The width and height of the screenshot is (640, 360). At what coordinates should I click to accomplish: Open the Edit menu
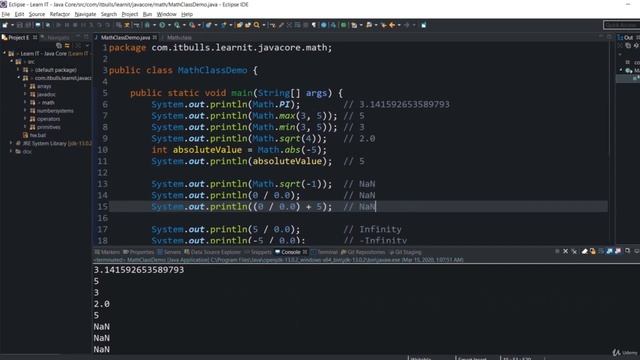[19, 14]
